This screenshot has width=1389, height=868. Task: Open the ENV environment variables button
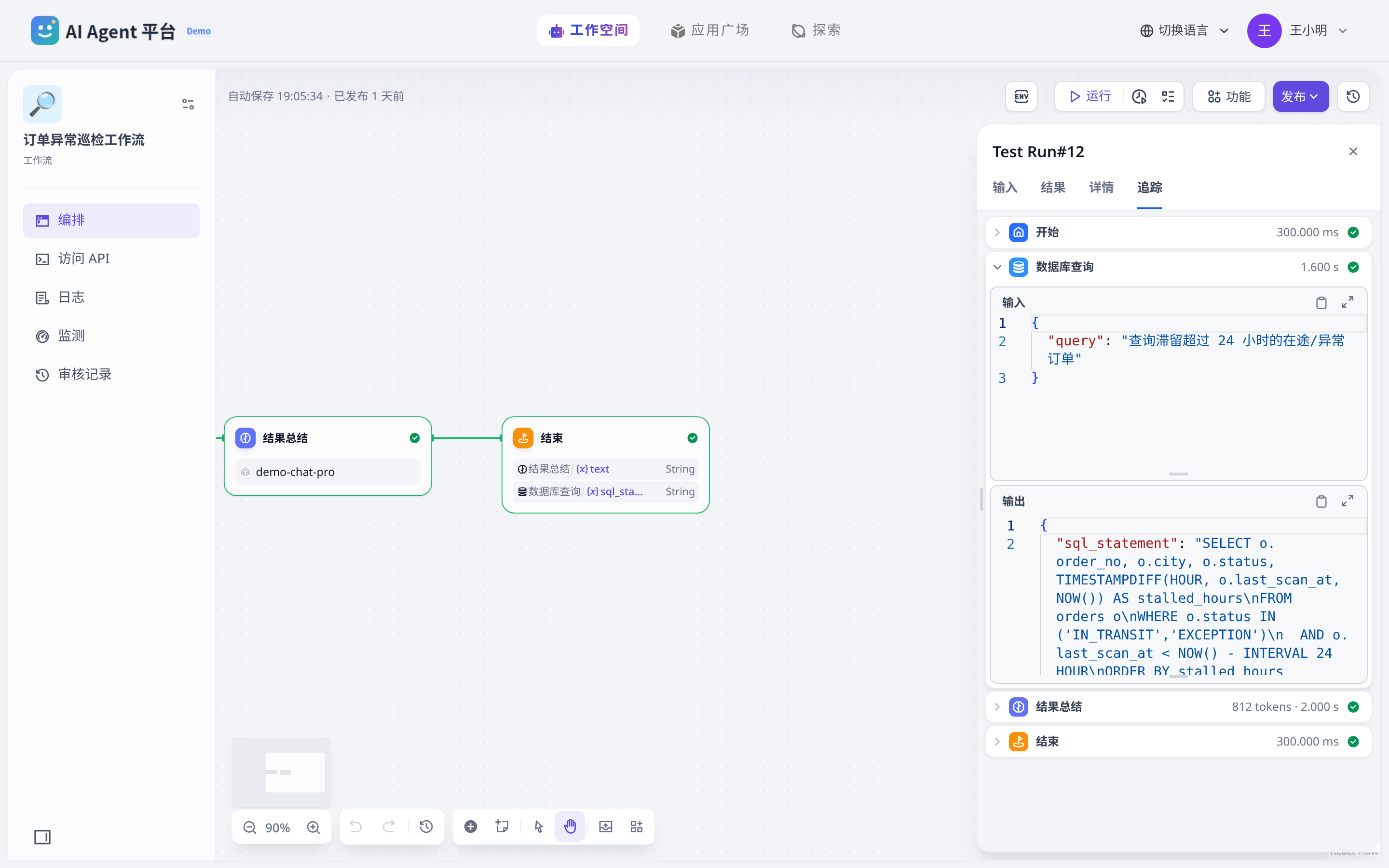(x=1021, y=96)
